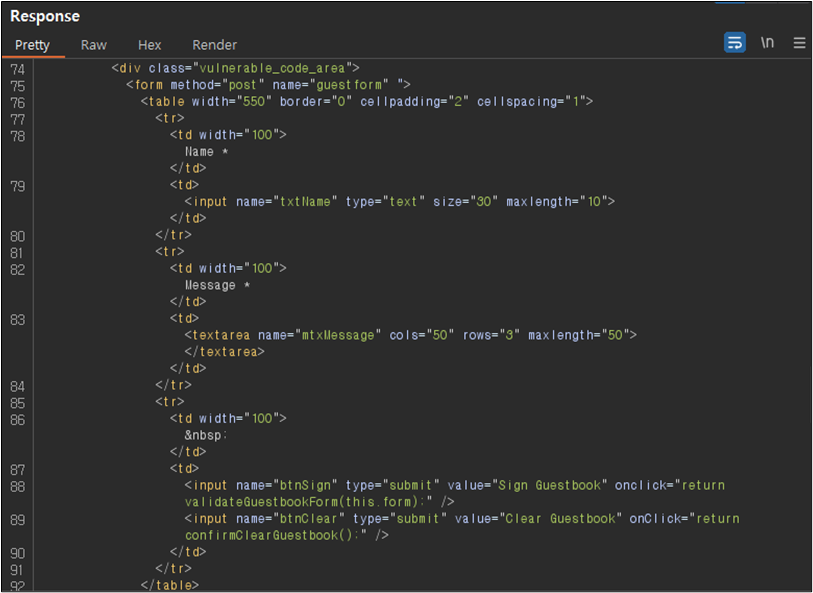Click the input txtName line
This screenshot has height=593, width=813.
(x=400, y=202)
